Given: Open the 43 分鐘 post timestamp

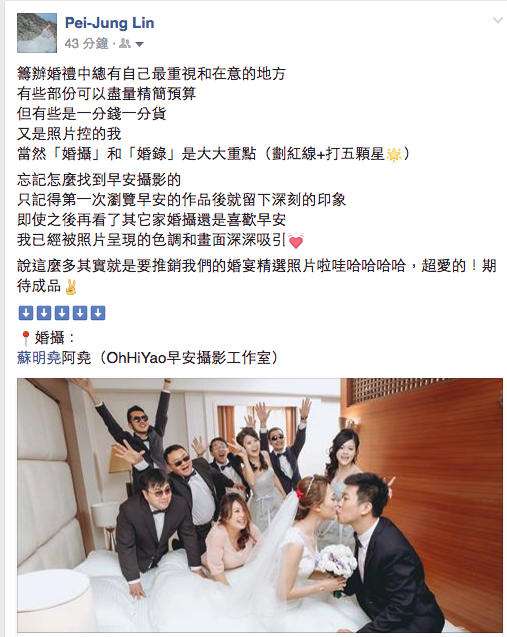Looking at the screenshot, I should (87, 43).
